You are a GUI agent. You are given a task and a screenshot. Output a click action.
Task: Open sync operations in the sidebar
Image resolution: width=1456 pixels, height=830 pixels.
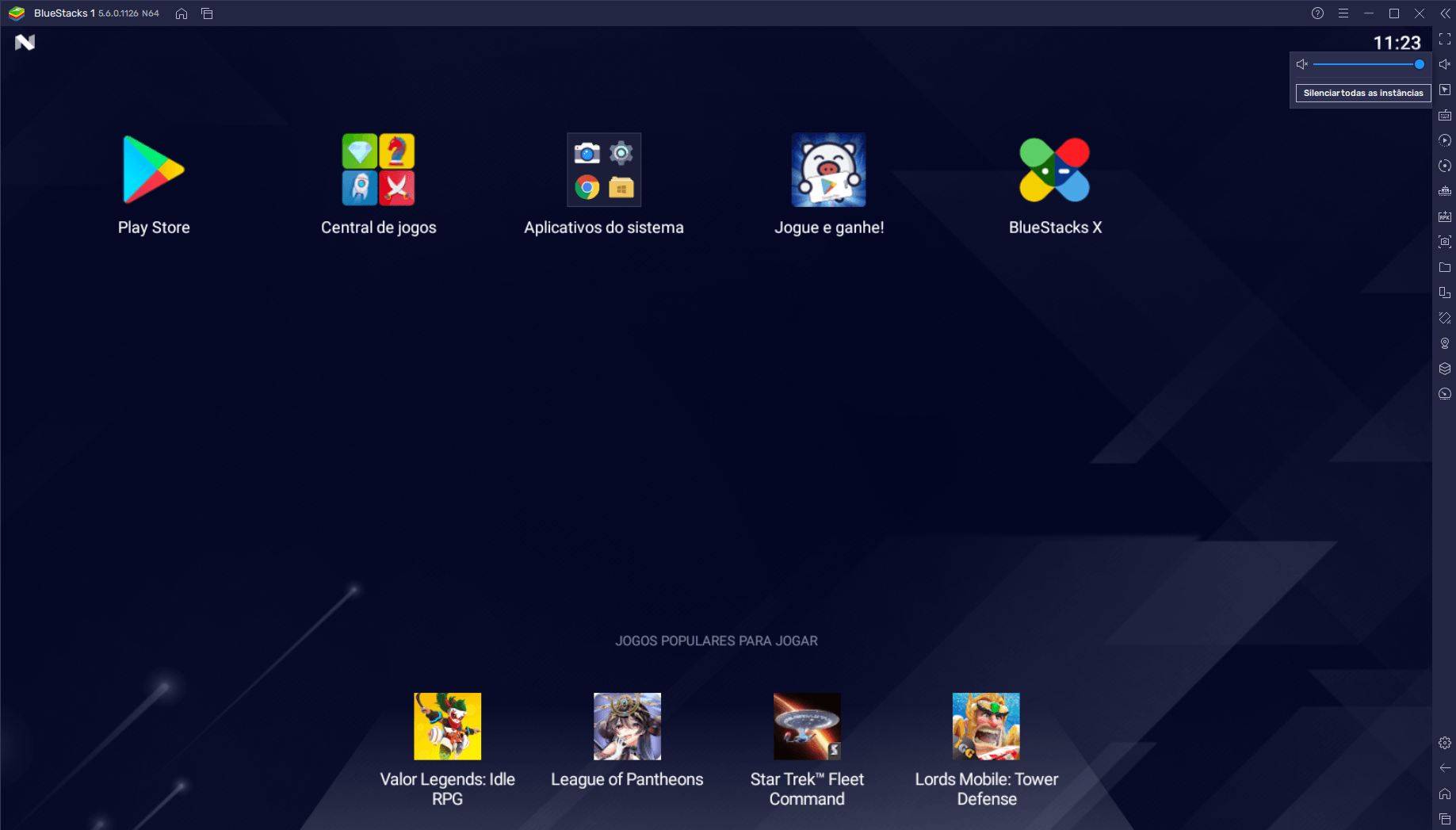coord(1445,140)
